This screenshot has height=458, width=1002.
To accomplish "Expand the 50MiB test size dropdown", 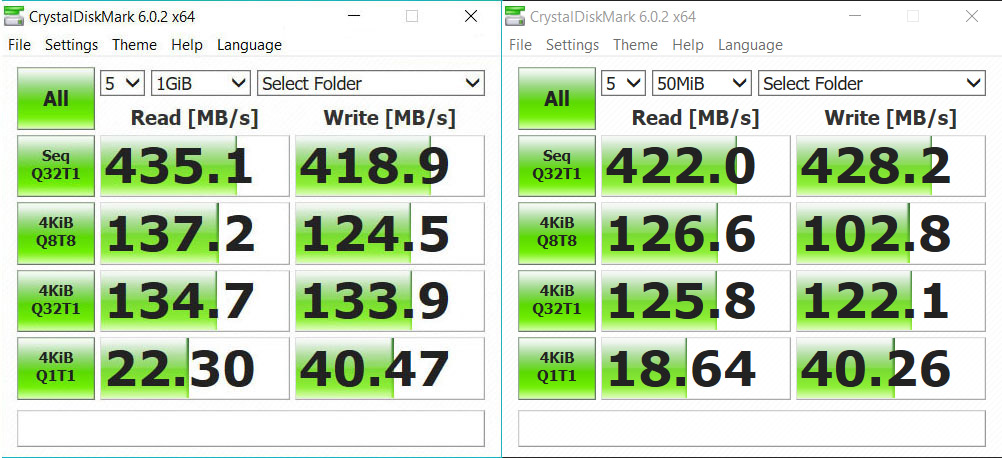I will 701,83.
